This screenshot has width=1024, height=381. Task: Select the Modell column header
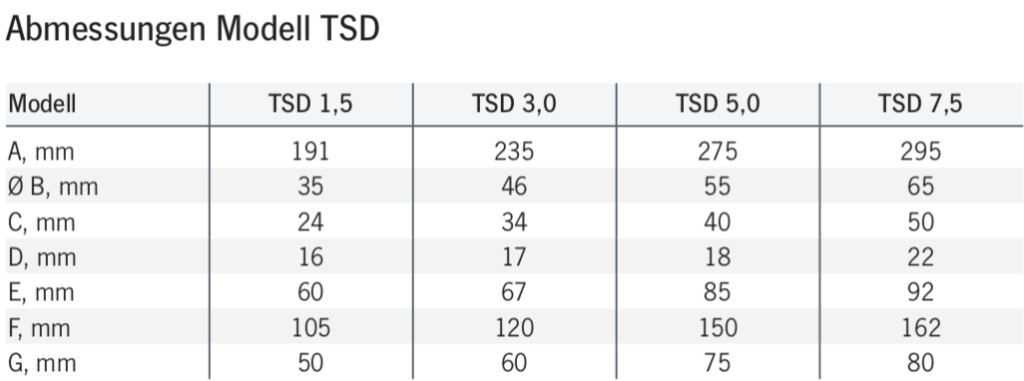(42, 104)
